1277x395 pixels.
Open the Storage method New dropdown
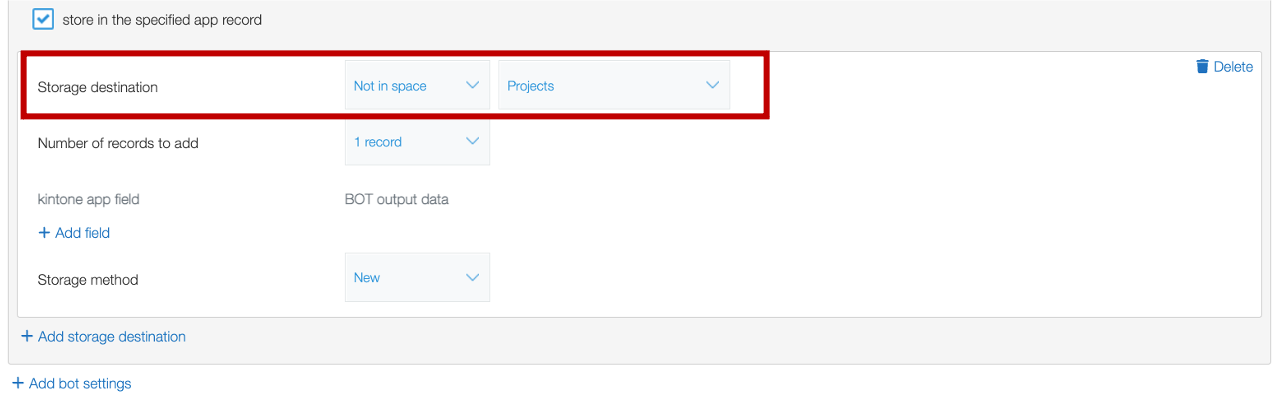point(417,277)
